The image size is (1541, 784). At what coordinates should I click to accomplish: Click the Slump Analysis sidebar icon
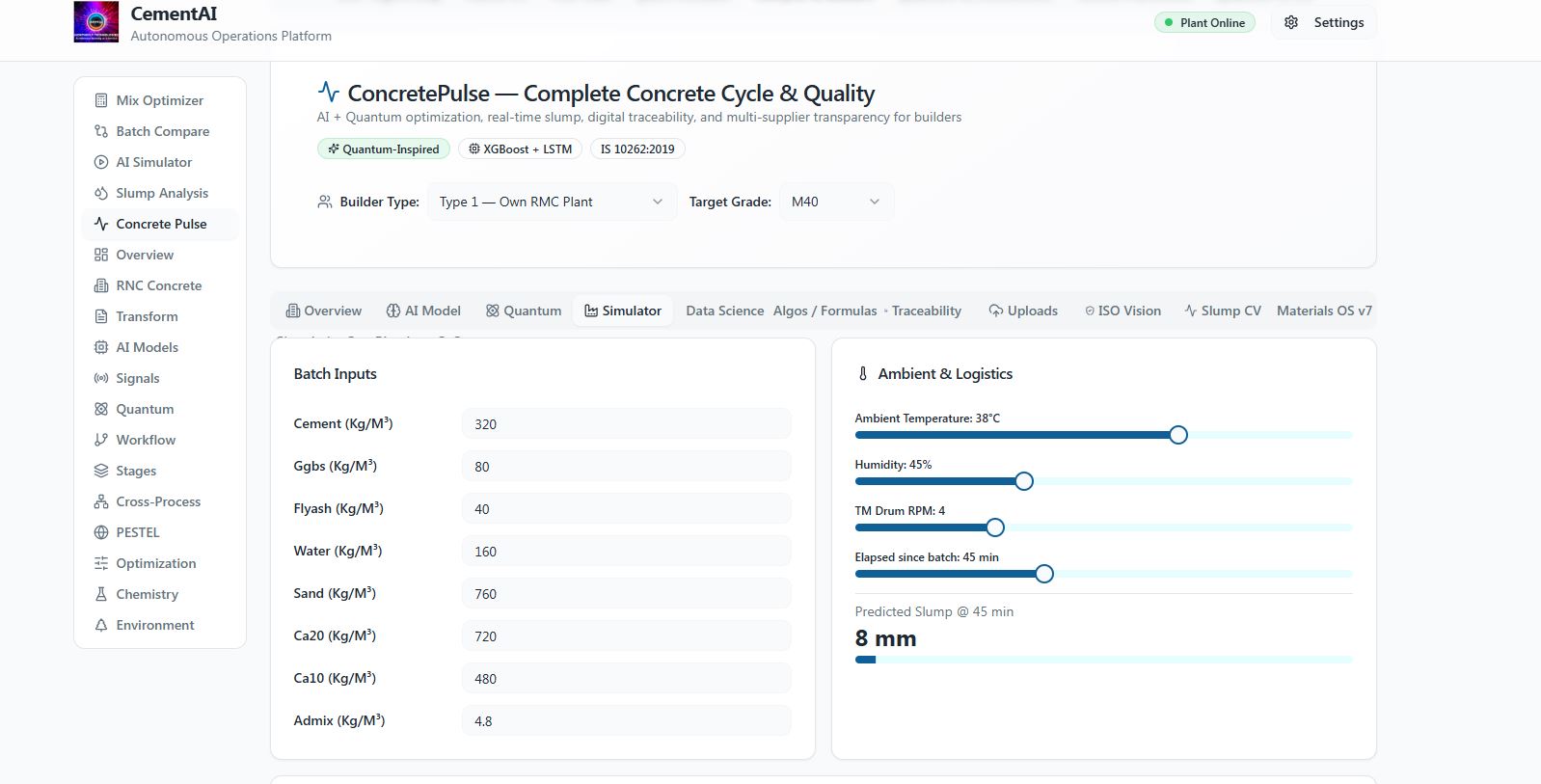[x=101, y=193]
